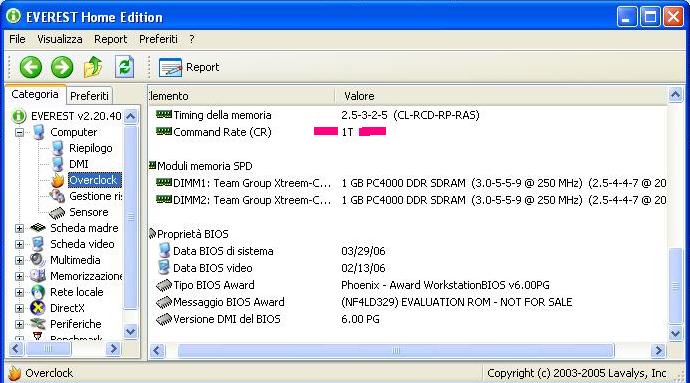Expand the Scheda video tree node
This screenshot has width=690, height=383.
click(x=19, y=244)
